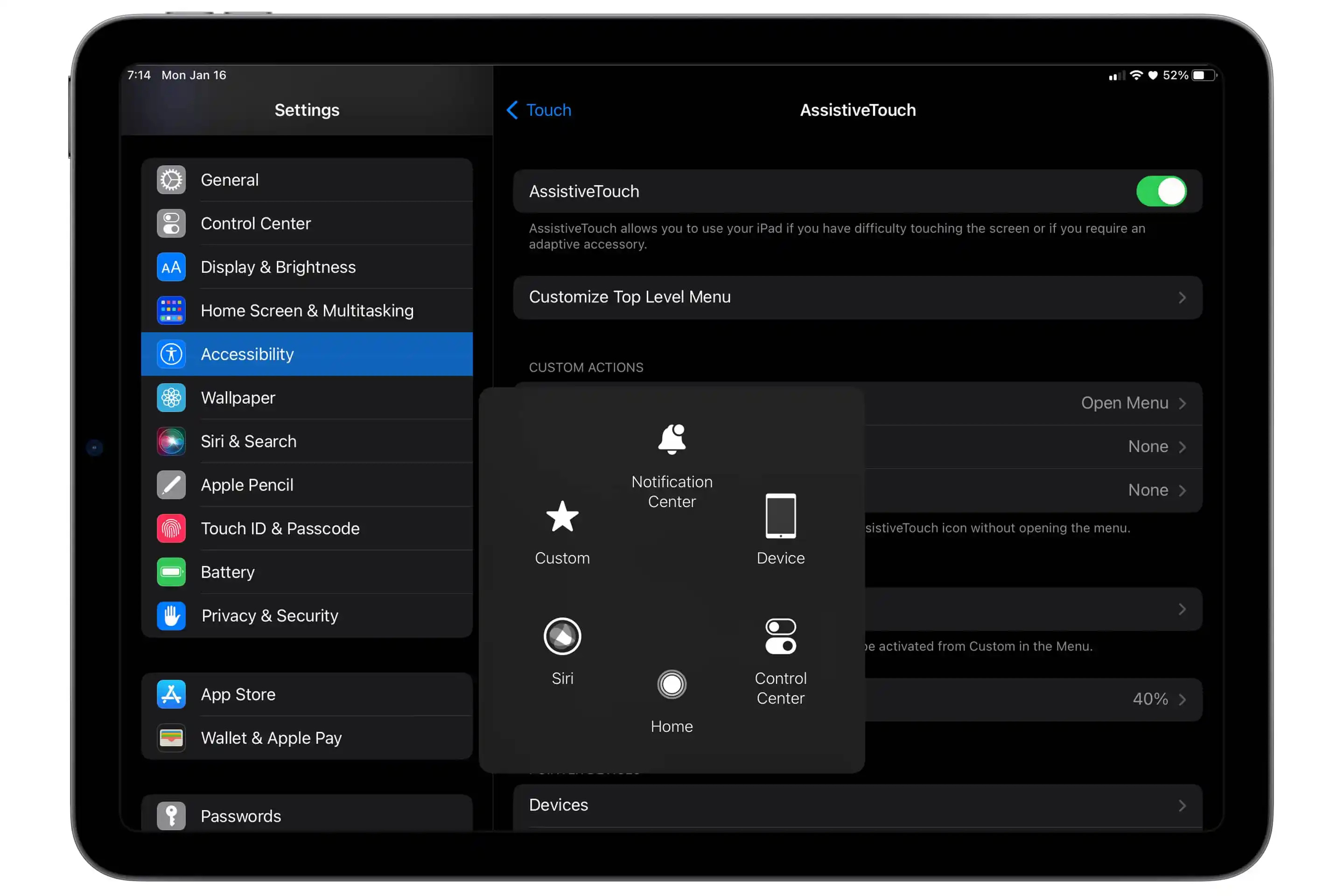Open the Devices row chevron
This screenshot has height=896, width=1344.
1182,806
